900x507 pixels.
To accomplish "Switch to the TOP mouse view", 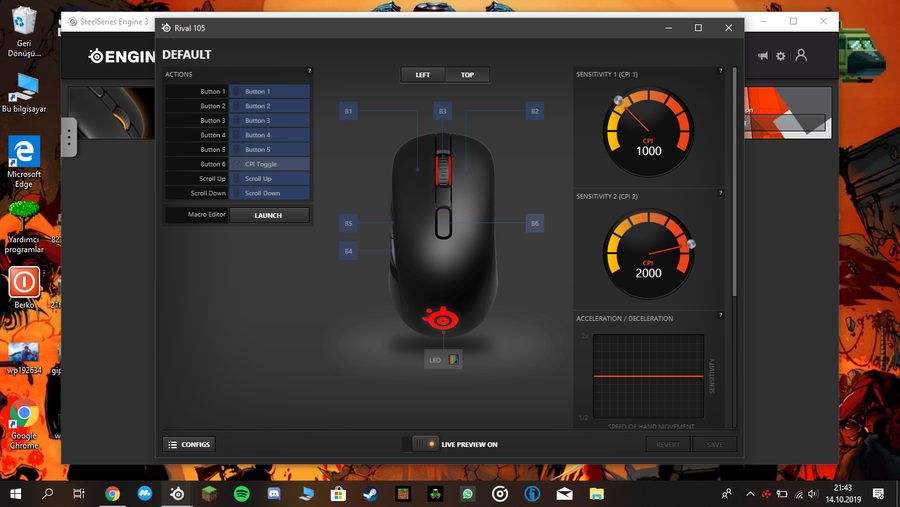I will click(467, 75).
